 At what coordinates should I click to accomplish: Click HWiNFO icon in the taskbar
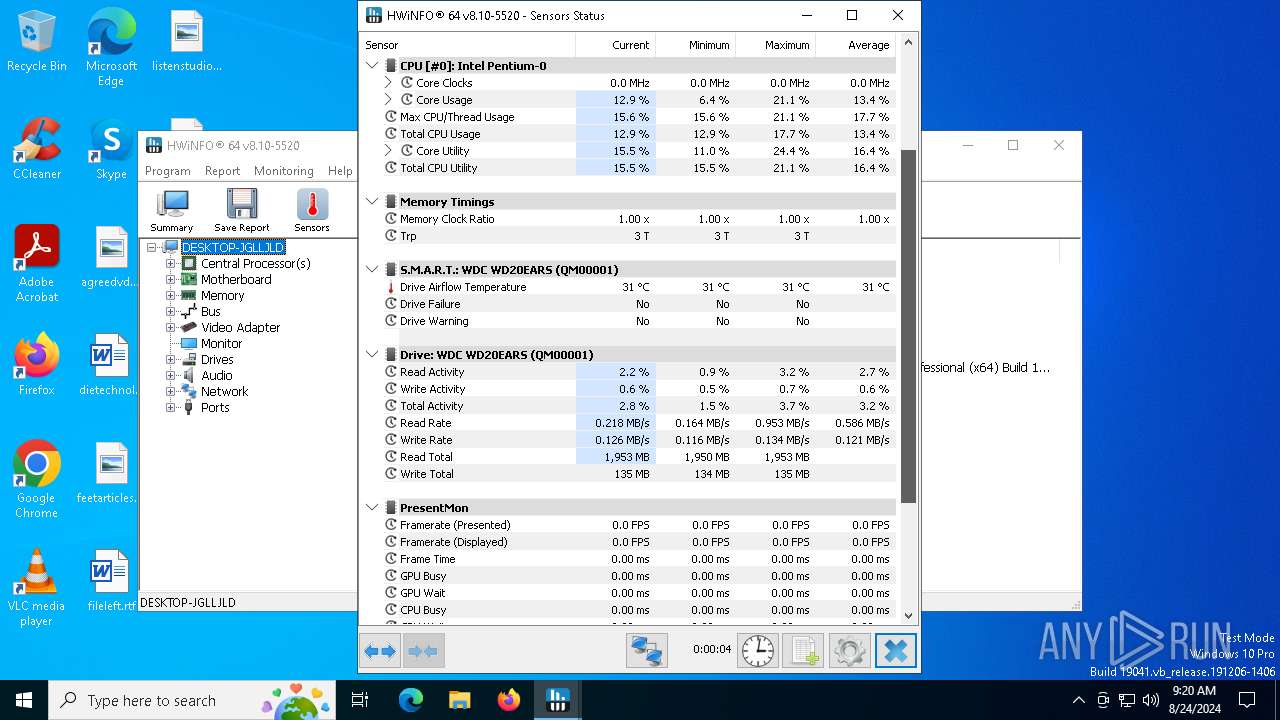pyautogui.click(x=558, y=700)
